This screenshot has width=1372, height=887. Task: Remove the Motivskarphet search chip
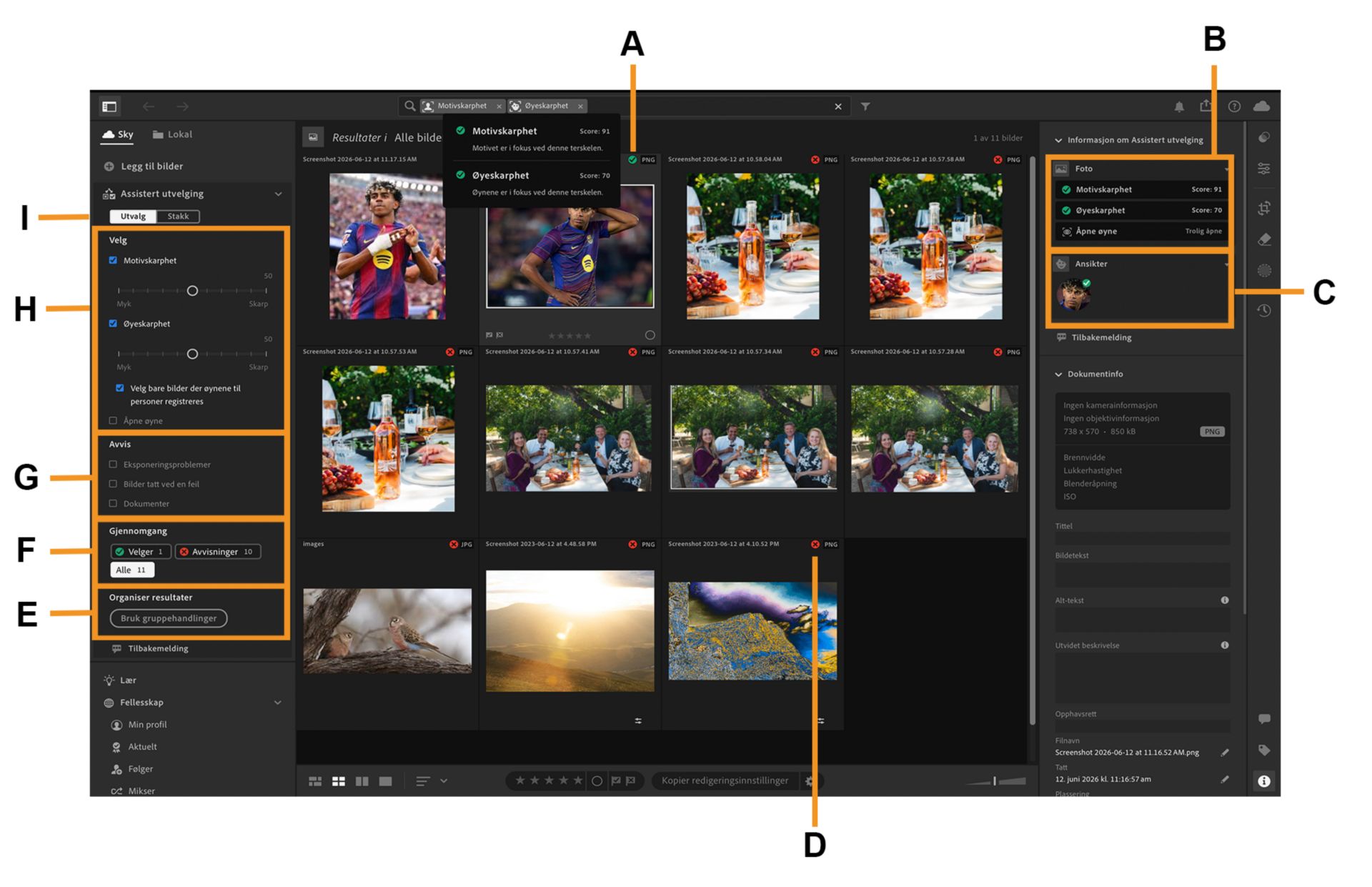499,106
